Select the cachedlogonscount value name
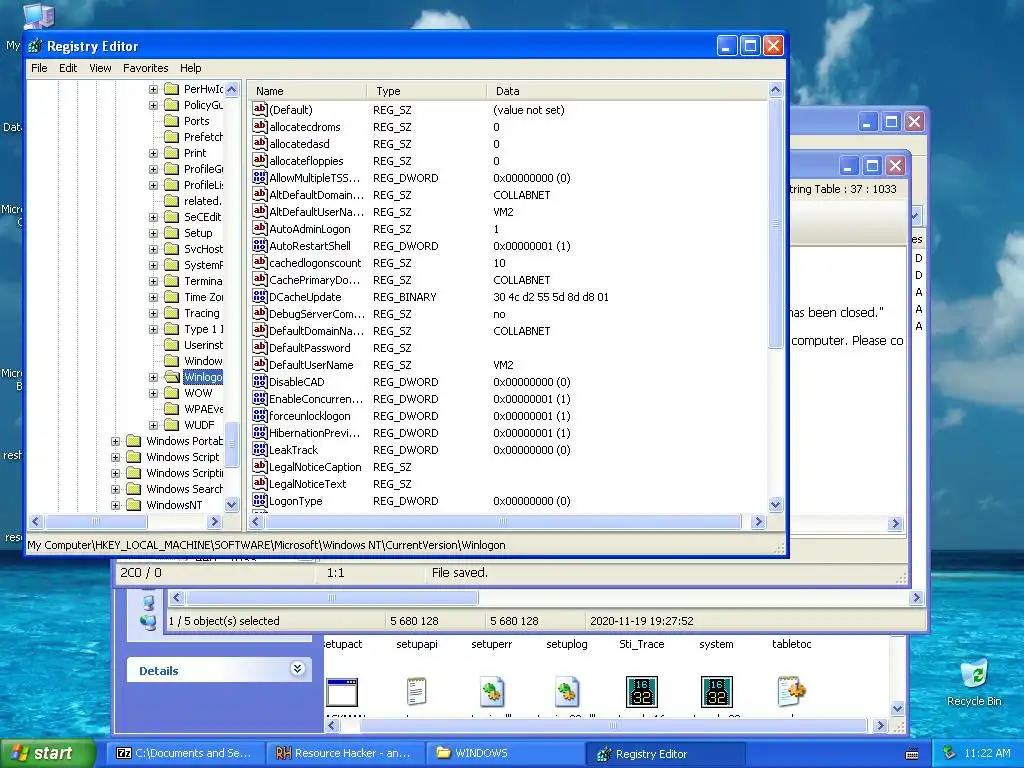The width and height of the screenshot is (1024, 768). 315,263
